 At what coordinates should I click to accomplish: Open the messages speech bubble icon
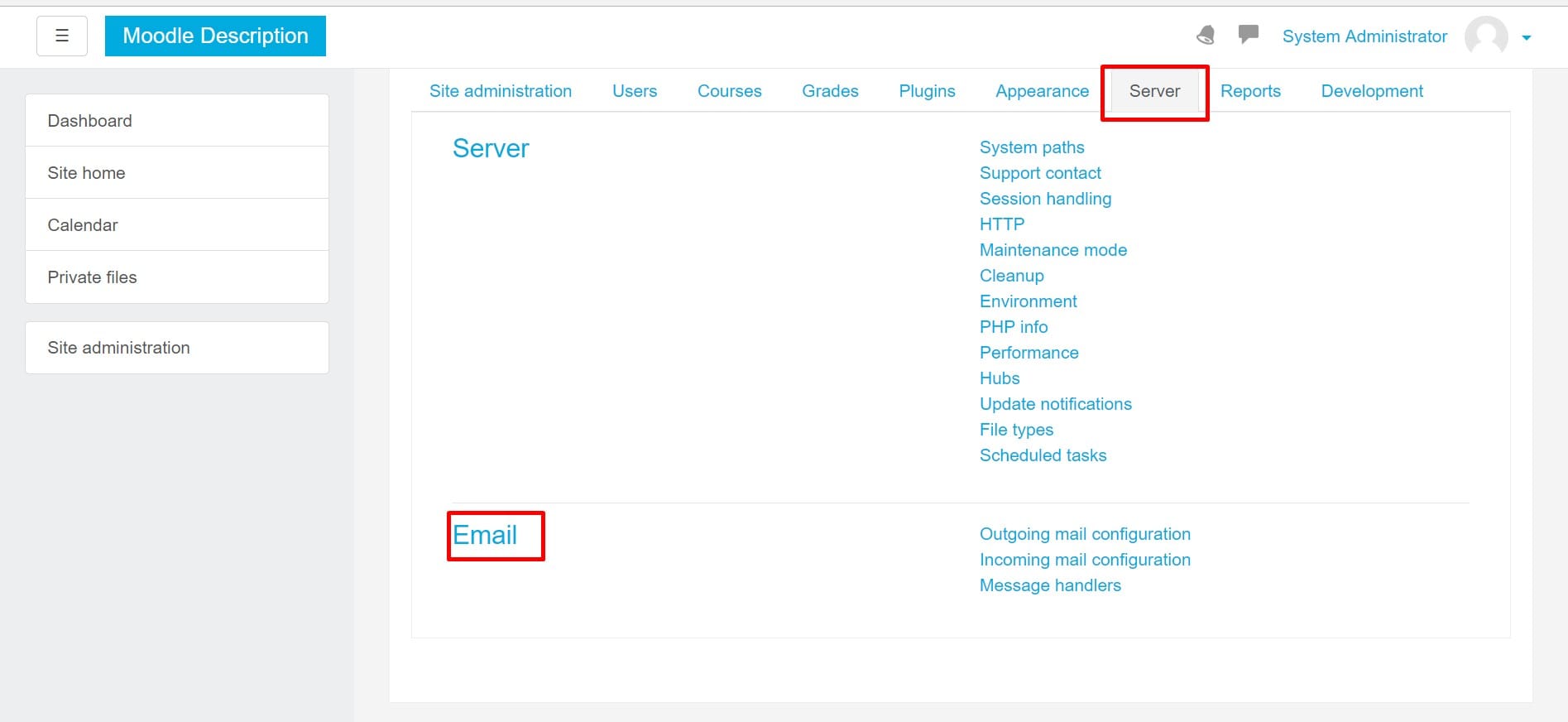pos(1249,34)
